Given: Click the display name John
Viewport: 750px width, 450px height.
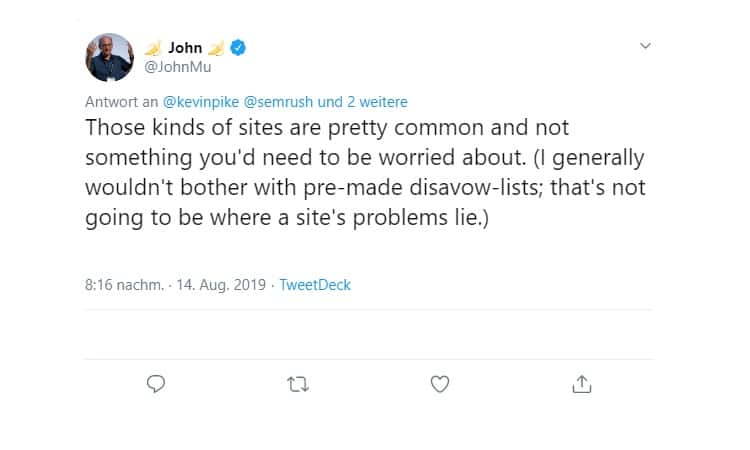Looking at the screenshot, I should pyautogui.click(x=185, y=48).
